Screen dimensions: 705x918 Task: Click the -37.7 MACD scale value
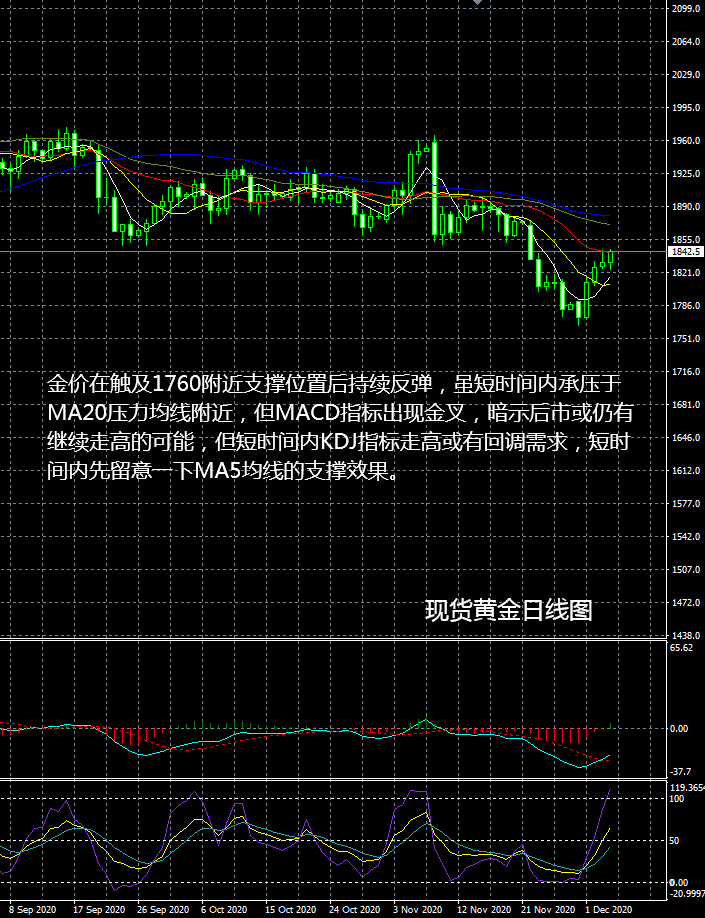point(680,772)
